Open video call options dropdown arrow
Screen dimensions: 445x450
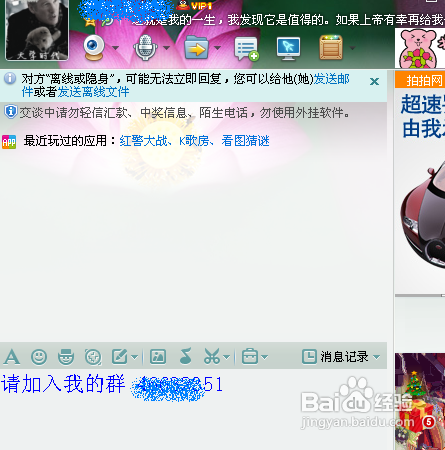115,48
